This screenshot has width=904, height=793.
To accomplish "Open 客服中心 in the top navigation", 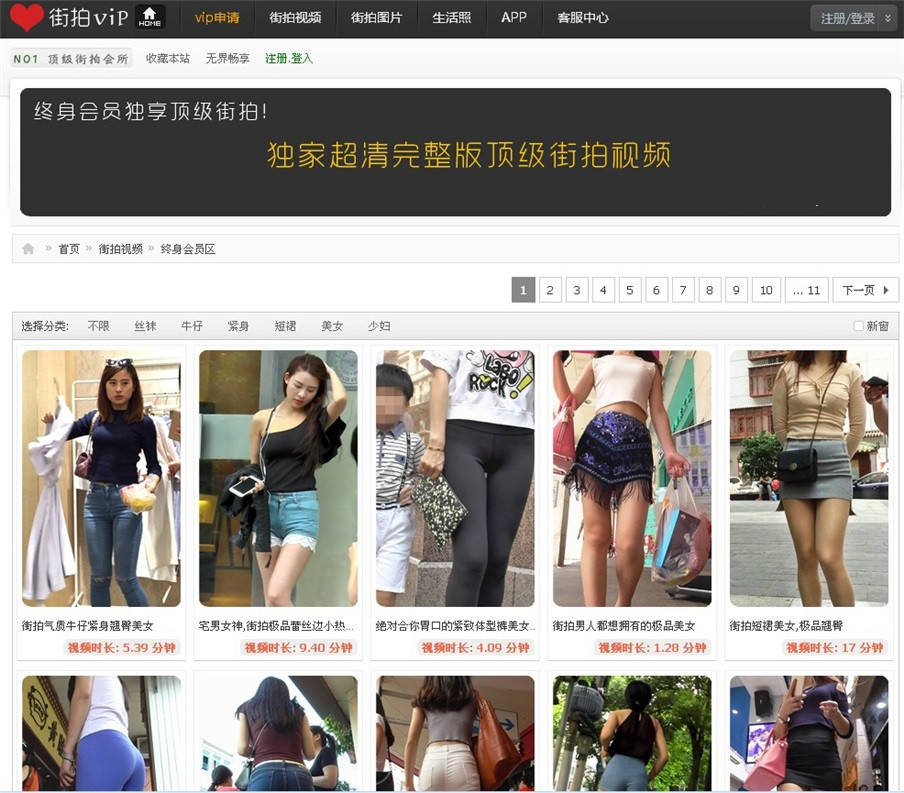I will point(582,18).
